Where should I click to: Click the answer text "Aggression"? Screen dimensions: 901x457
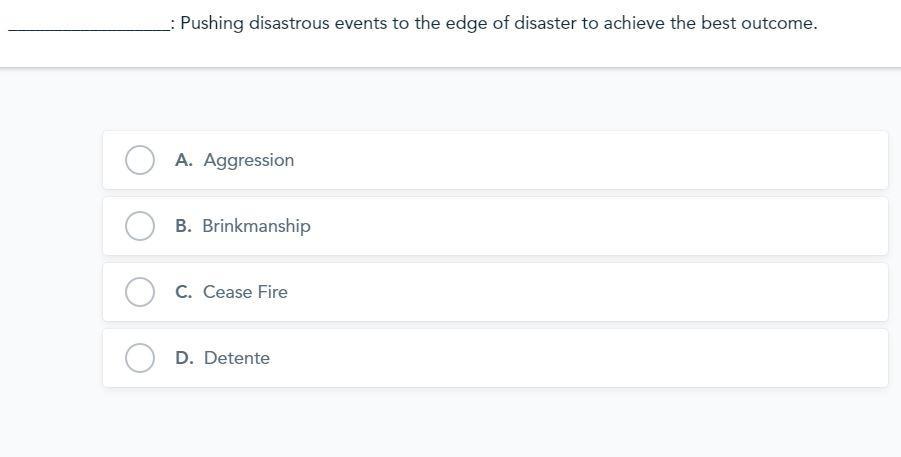pyautogui.click(x=249, y=160)
